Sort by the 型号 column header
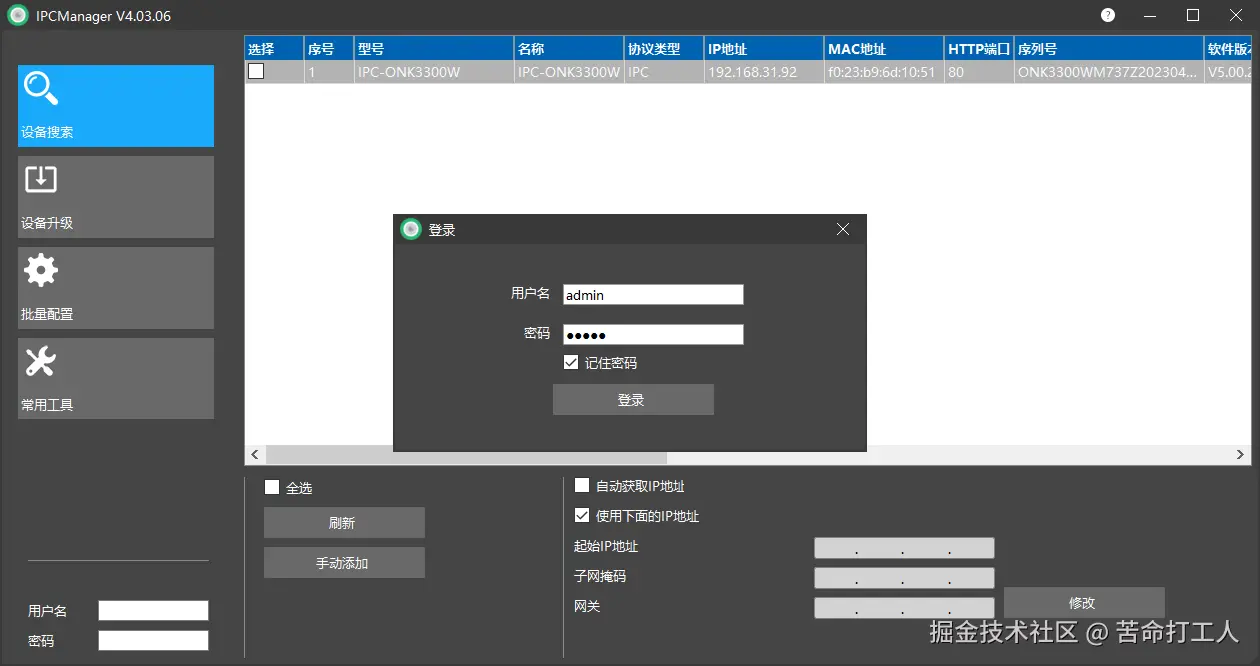This screenshot has width=1260, height=666. [x=434, y=49]
